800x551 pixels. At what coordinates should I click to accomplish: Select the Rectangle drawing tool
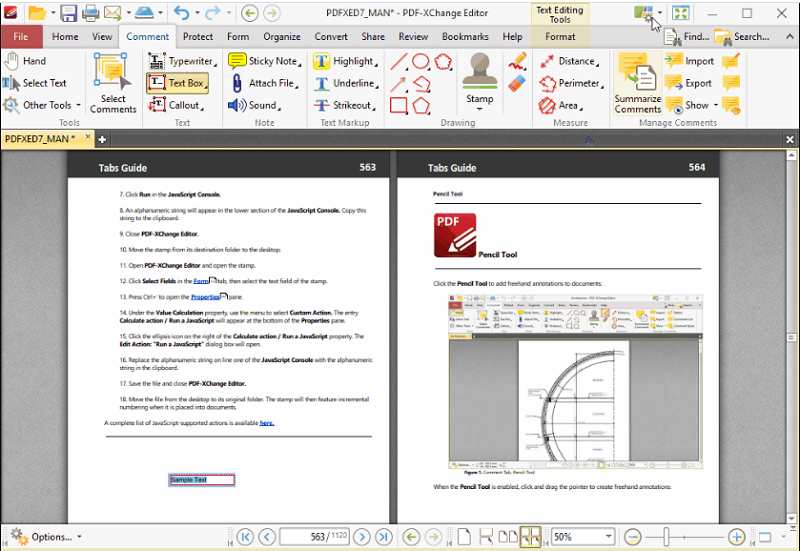coord(398,106)
